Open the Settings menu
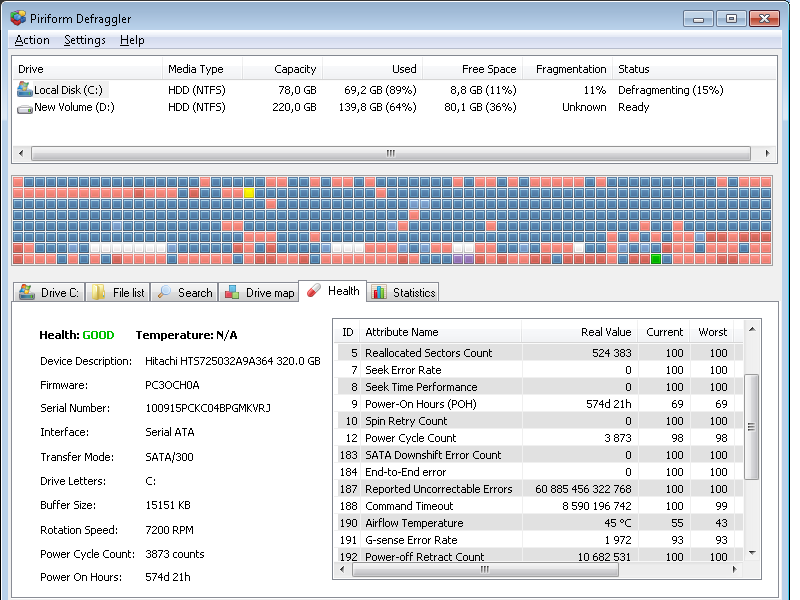Screen dimensions: 800x600 (85, 40)
